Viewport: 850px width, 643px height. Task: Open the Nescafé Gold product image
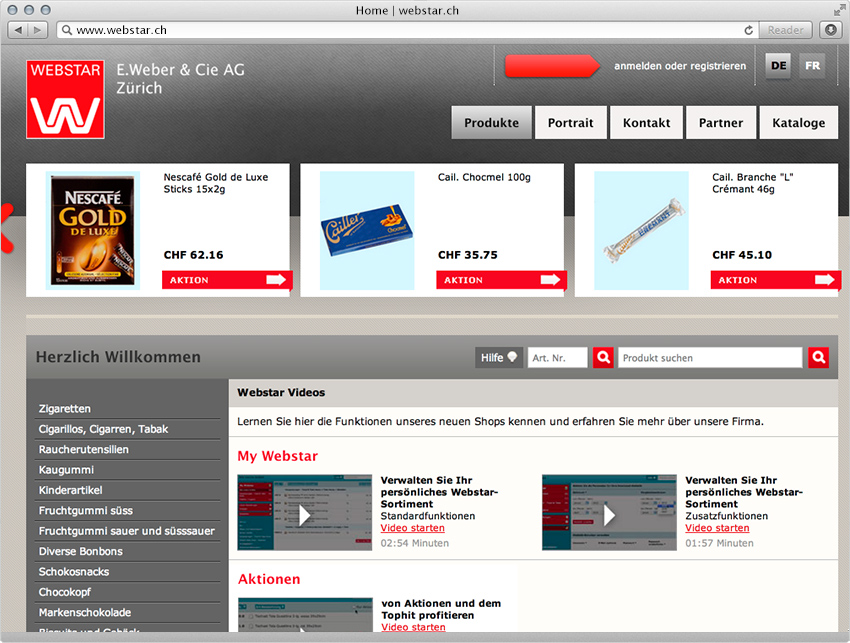click(x=93, y=230)
